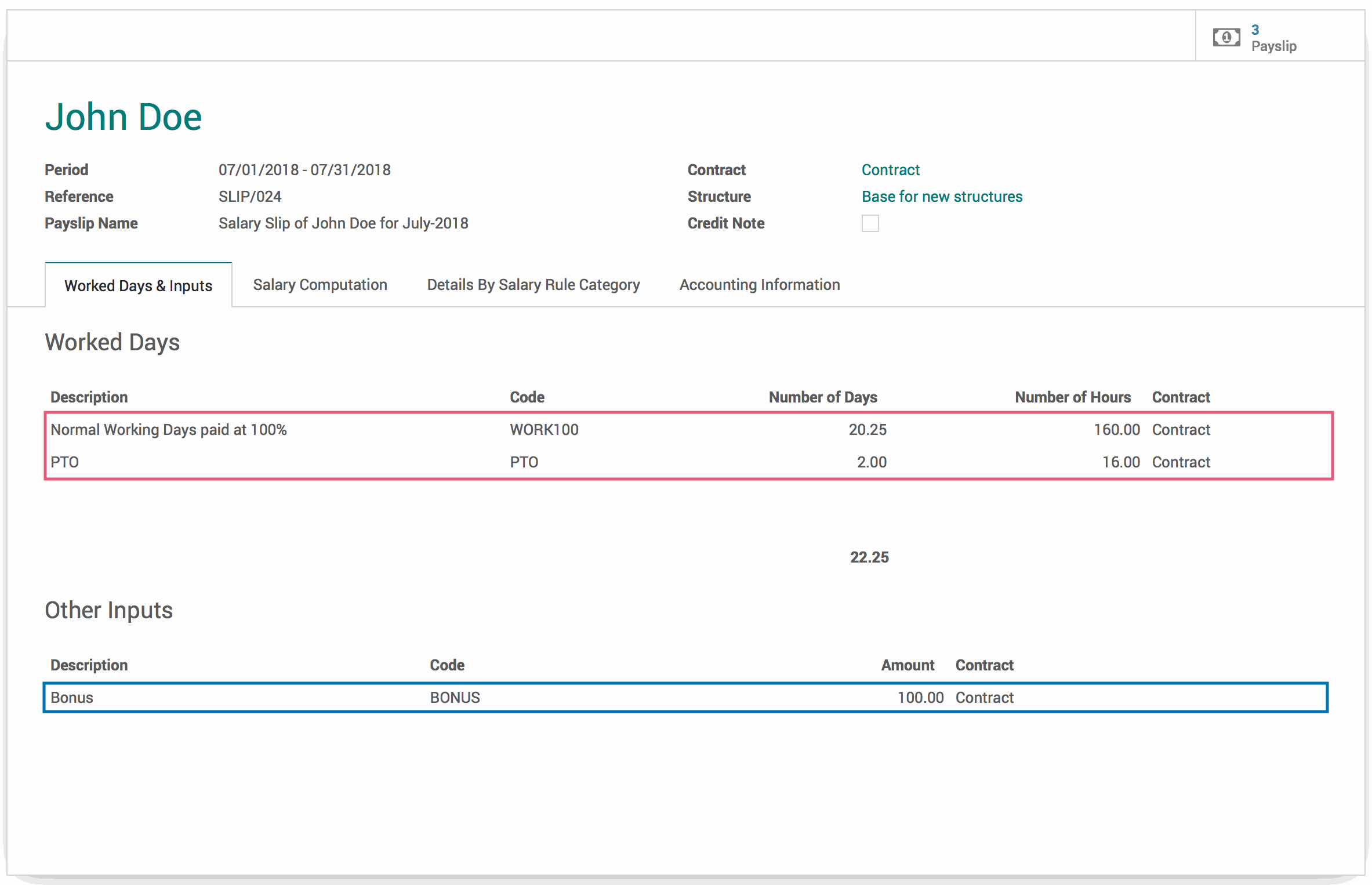Viewport: 1372px width, 885px height.
Task: Open Accounting Information tab
Action: pos(760,285)
